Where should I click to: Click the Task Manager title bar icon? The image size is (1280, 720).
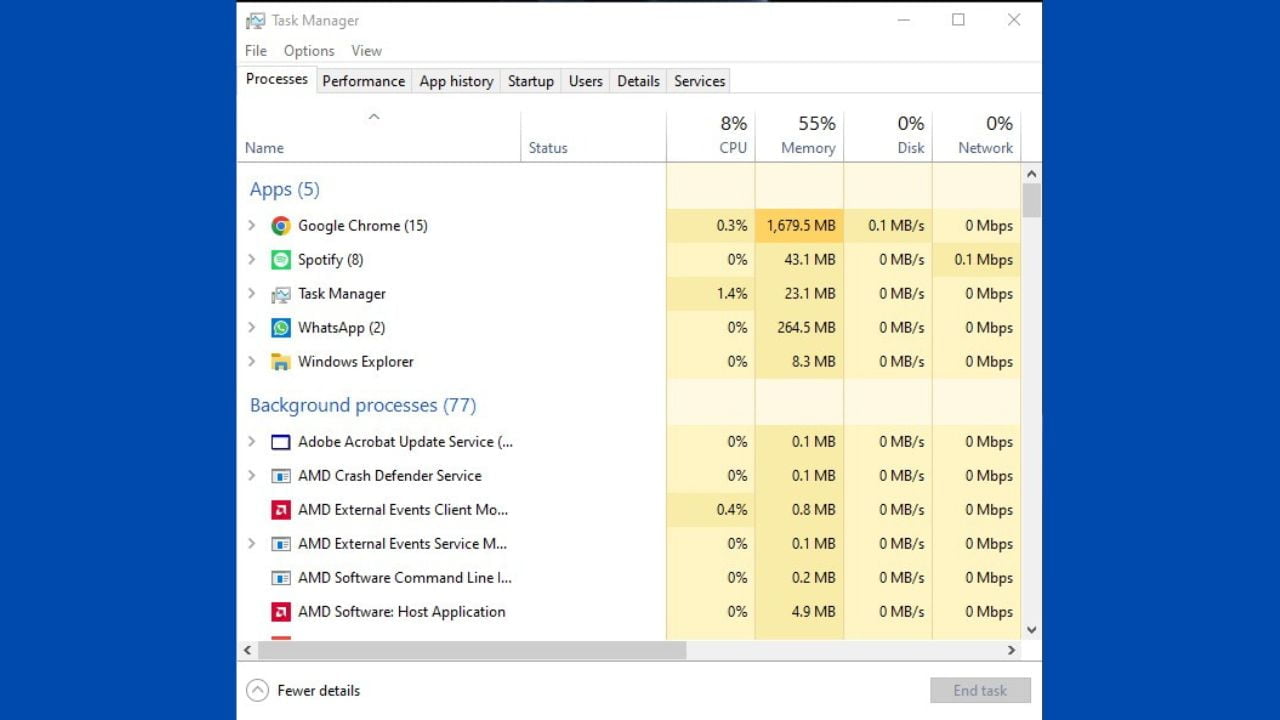tap(256, 20)
